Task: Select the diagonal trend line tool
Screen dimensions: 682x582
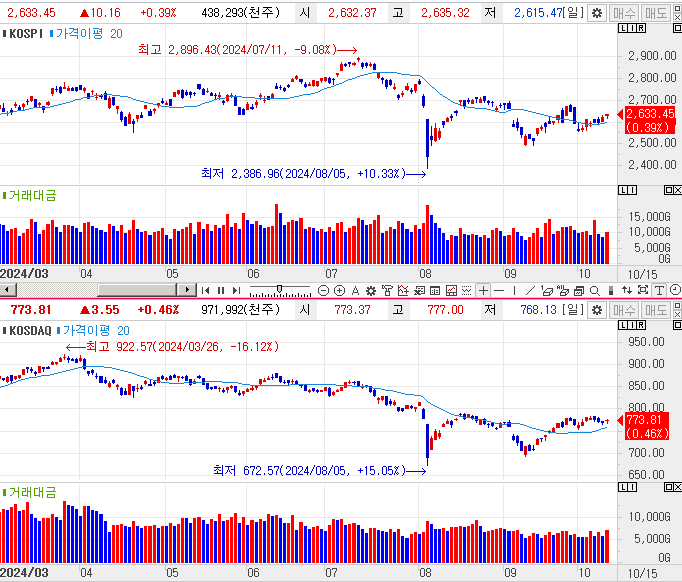Action: pos(530,291)
